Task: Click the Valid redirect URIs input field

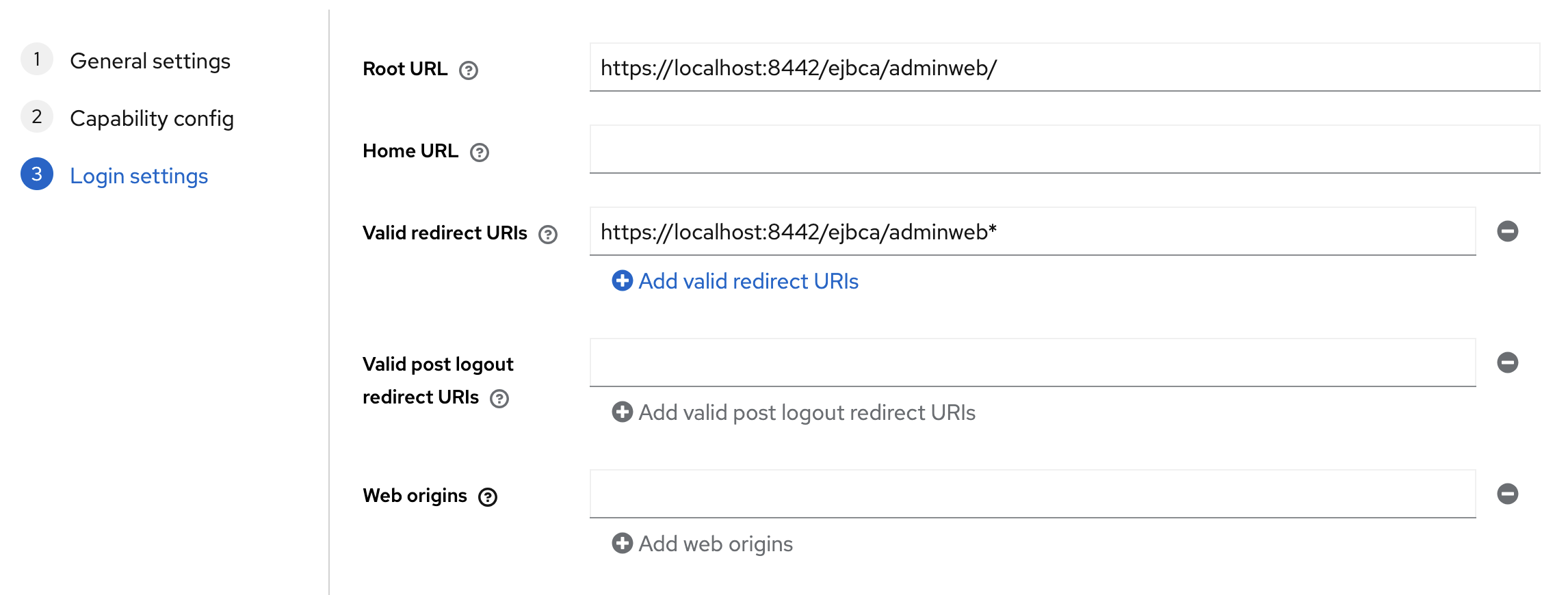Action: (x=1032, y=232)
